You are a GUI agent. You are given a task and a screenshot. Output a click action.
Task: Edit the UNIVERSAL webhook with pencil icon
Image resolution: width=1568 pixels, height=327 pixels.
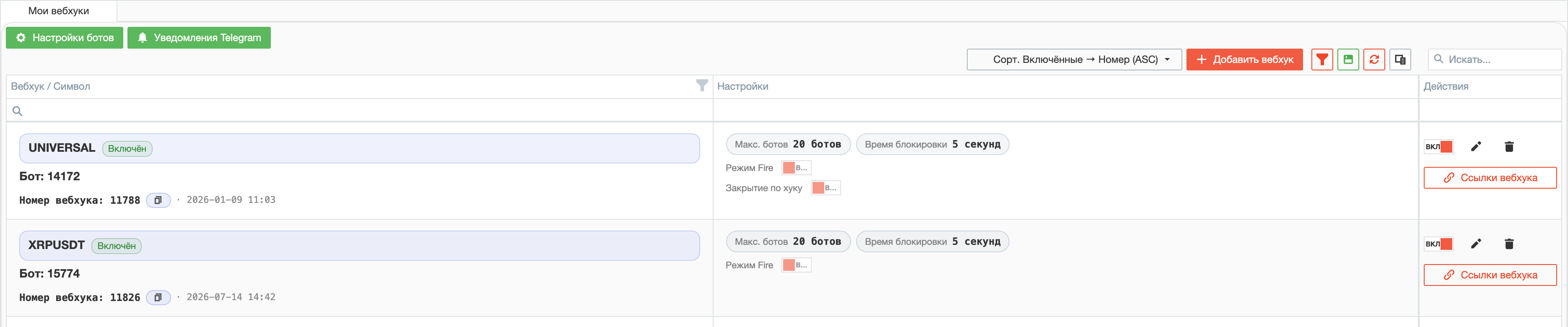1475,147
